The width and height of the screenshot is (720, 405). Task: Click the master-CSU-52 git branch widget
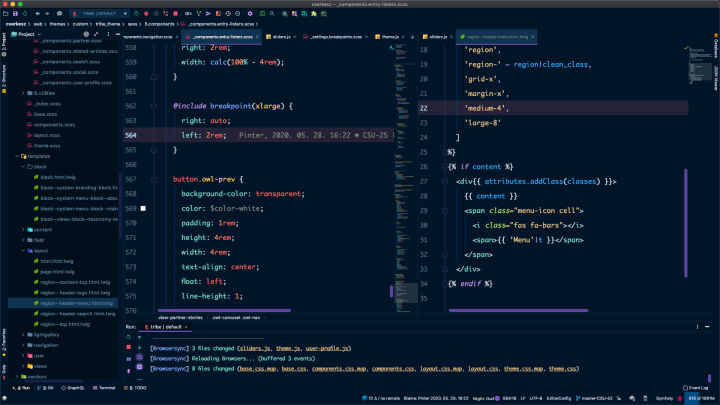[x=594, y=398]
